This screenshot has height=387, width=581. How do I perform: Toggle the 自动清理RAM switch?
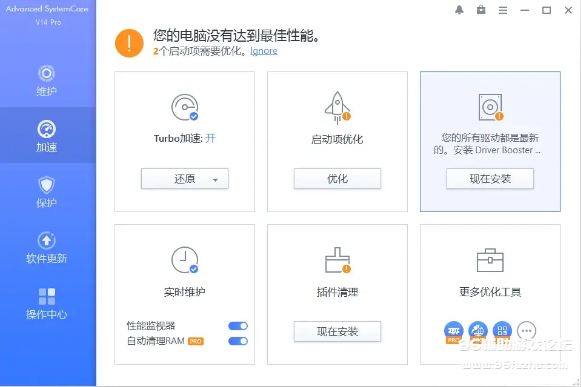click(238, 341)
